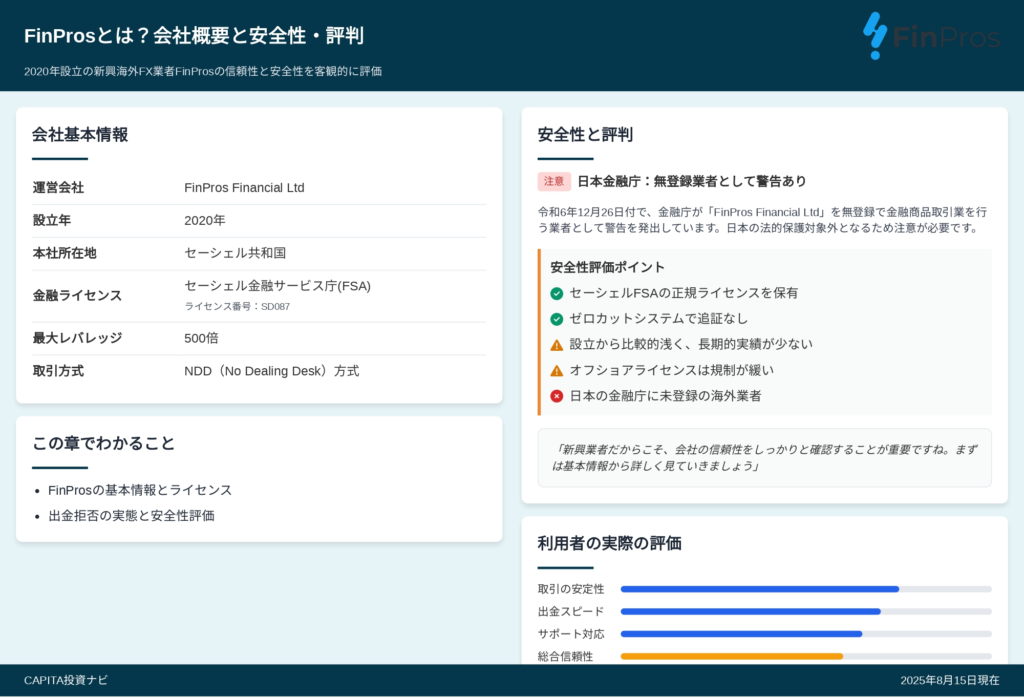Click text ゼロカットシステムで追証なし
This screenshot has width=1024, height=698.
(659, 319)
